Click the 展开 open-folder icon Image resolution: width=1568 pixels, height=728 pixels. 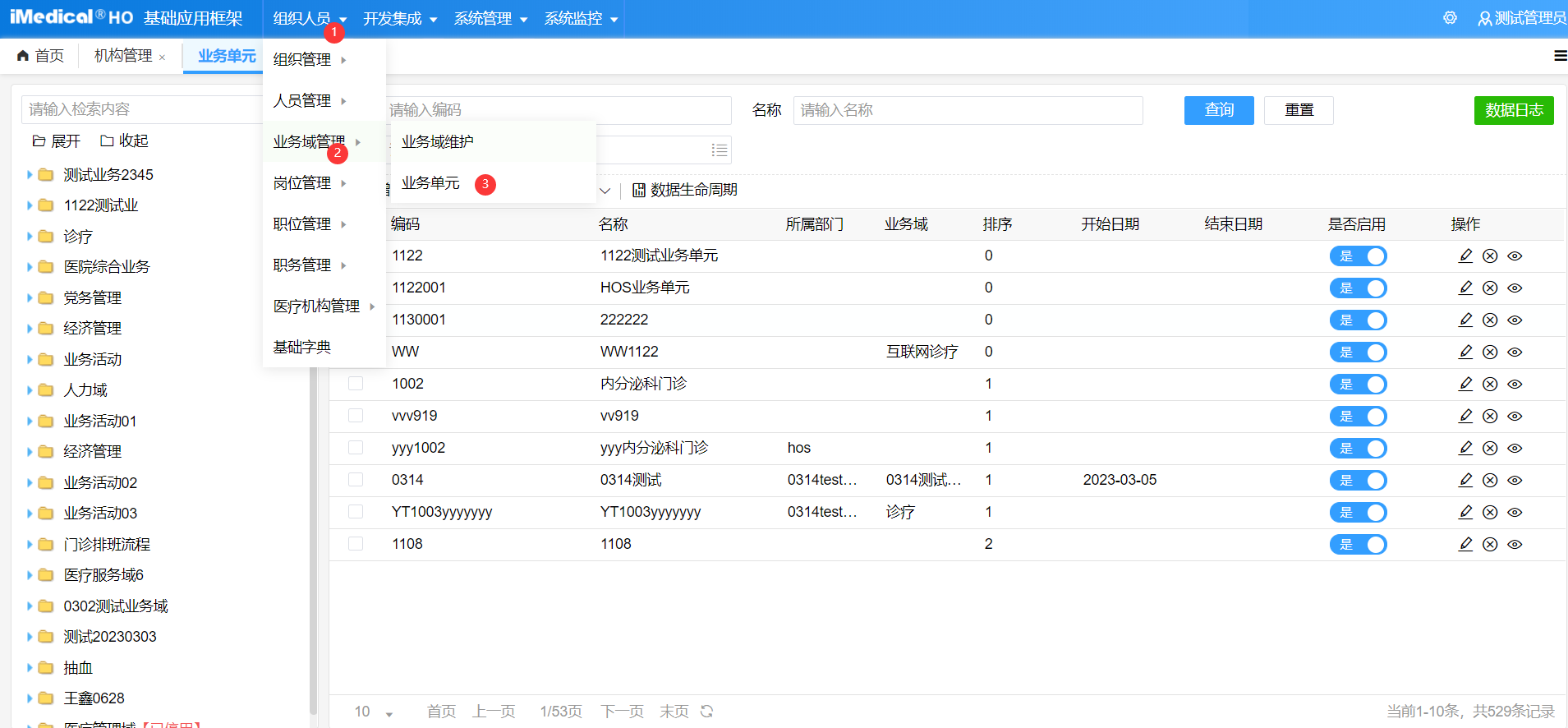[39, 141]
